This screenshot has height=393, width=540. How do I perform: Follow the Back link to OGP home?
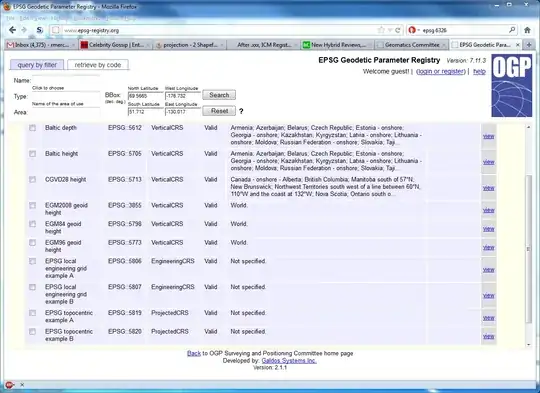click(194, 353)
